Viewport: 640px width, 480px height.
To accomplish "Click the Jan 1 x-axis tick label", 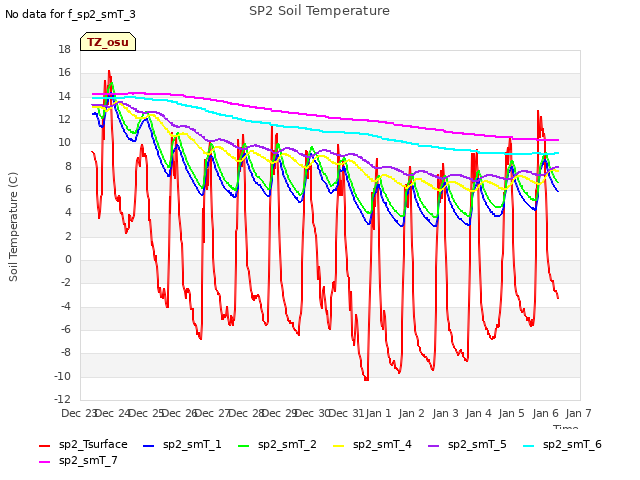I will [x=378, y=413].
